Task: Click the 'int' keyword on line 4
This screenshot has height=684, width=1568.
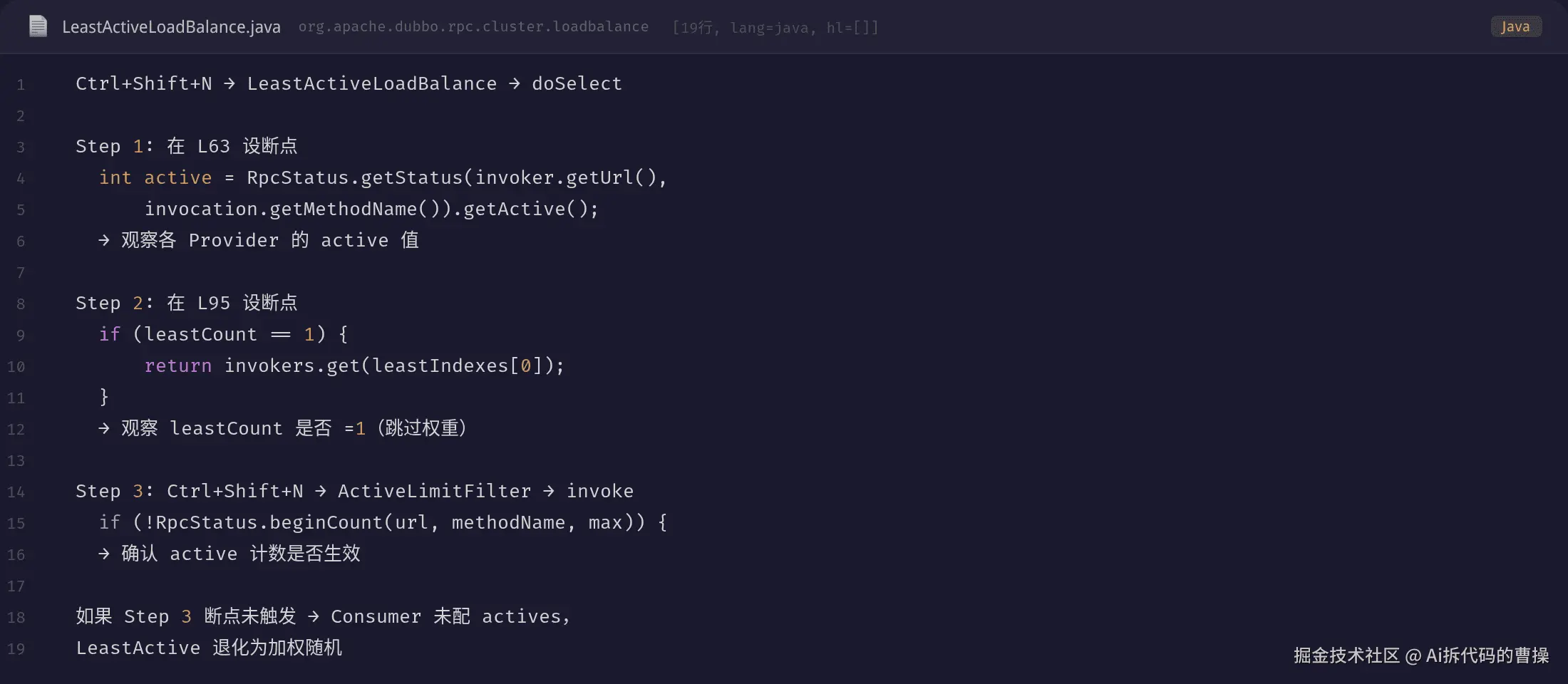Action: click(115, 177)
